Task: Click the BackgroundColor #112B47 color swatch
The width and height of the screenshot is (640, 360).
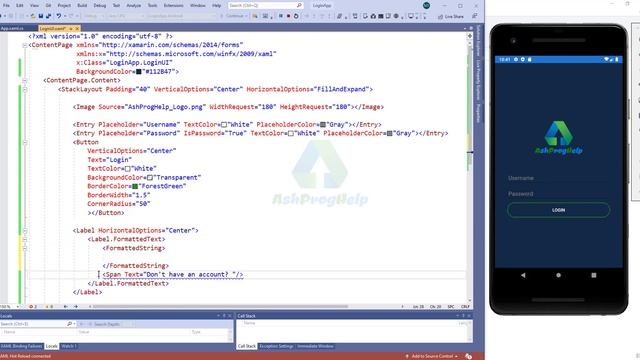Action: click(138, 72)
